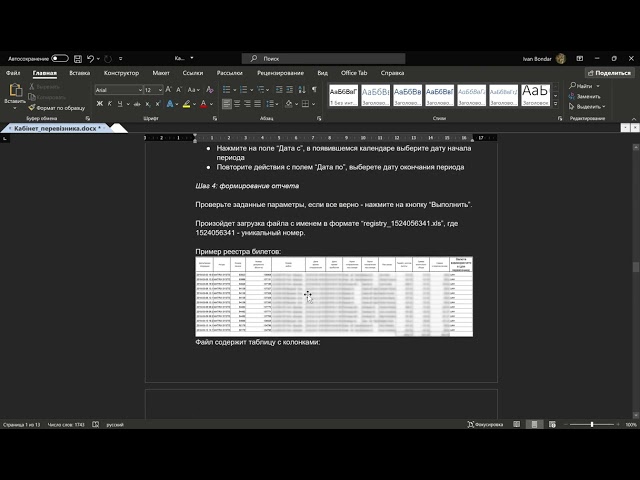Paste clipboard contents with Вставить icon
This screenshot has height=480, width=640.
click(15, 93)
